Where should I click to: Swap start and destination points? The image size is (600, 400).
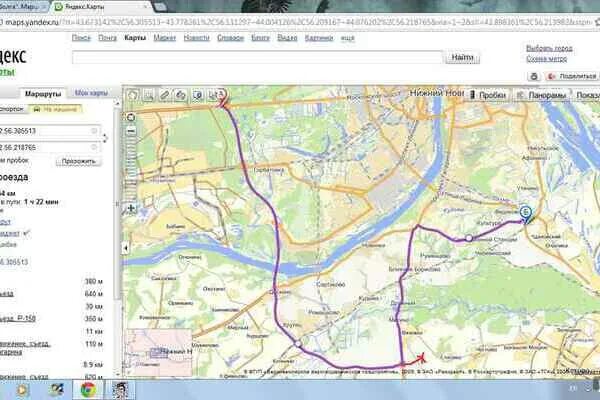click(x=105, y=139)
